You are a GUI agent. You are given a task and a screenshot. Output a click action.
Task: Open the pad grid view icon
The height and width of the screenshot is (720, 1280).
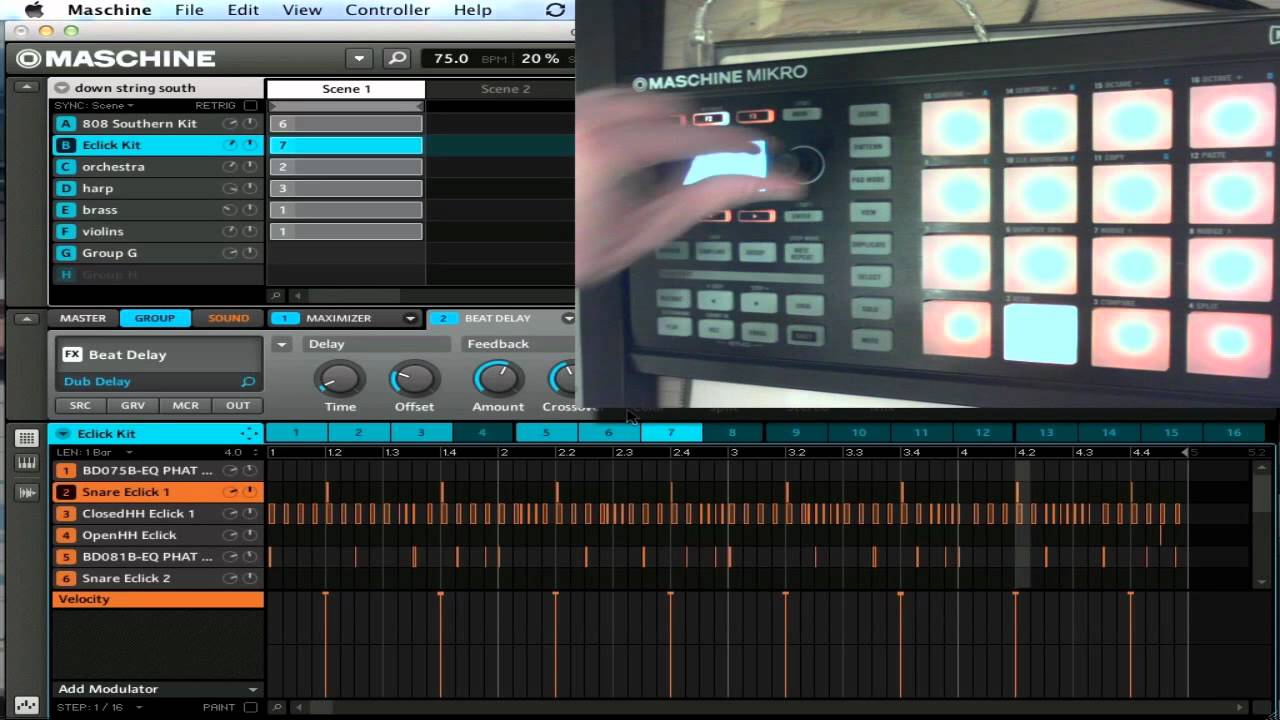point(27,438)
